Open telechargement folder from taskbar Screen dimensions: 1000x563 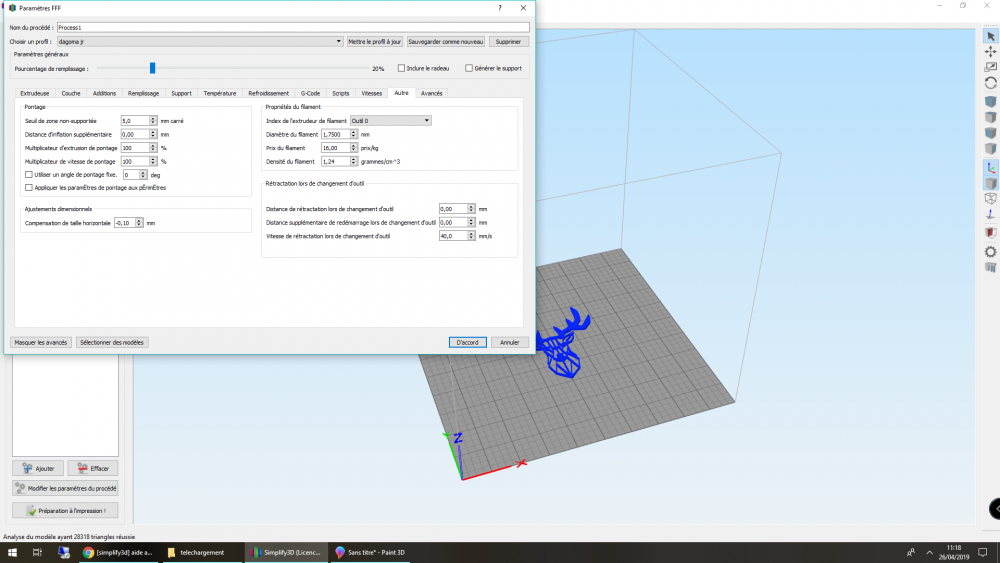[201, 552]
